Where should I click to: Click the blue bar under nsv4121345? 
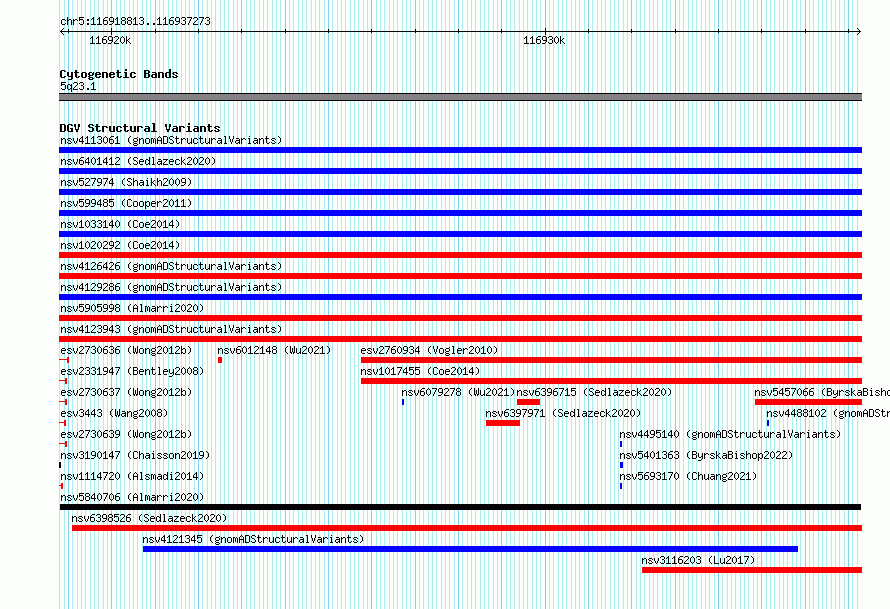(x=471, y=549)
